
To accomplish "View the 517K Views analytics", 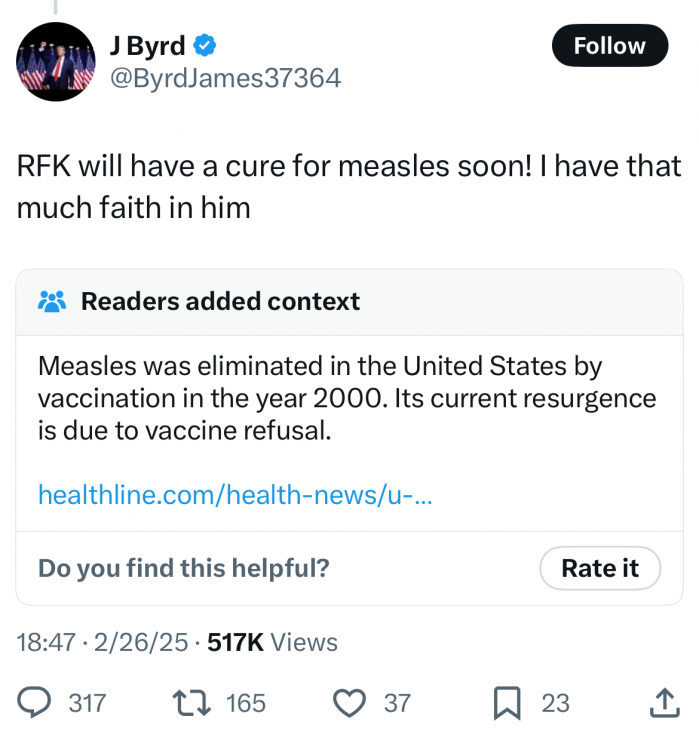I will point(272,643).
